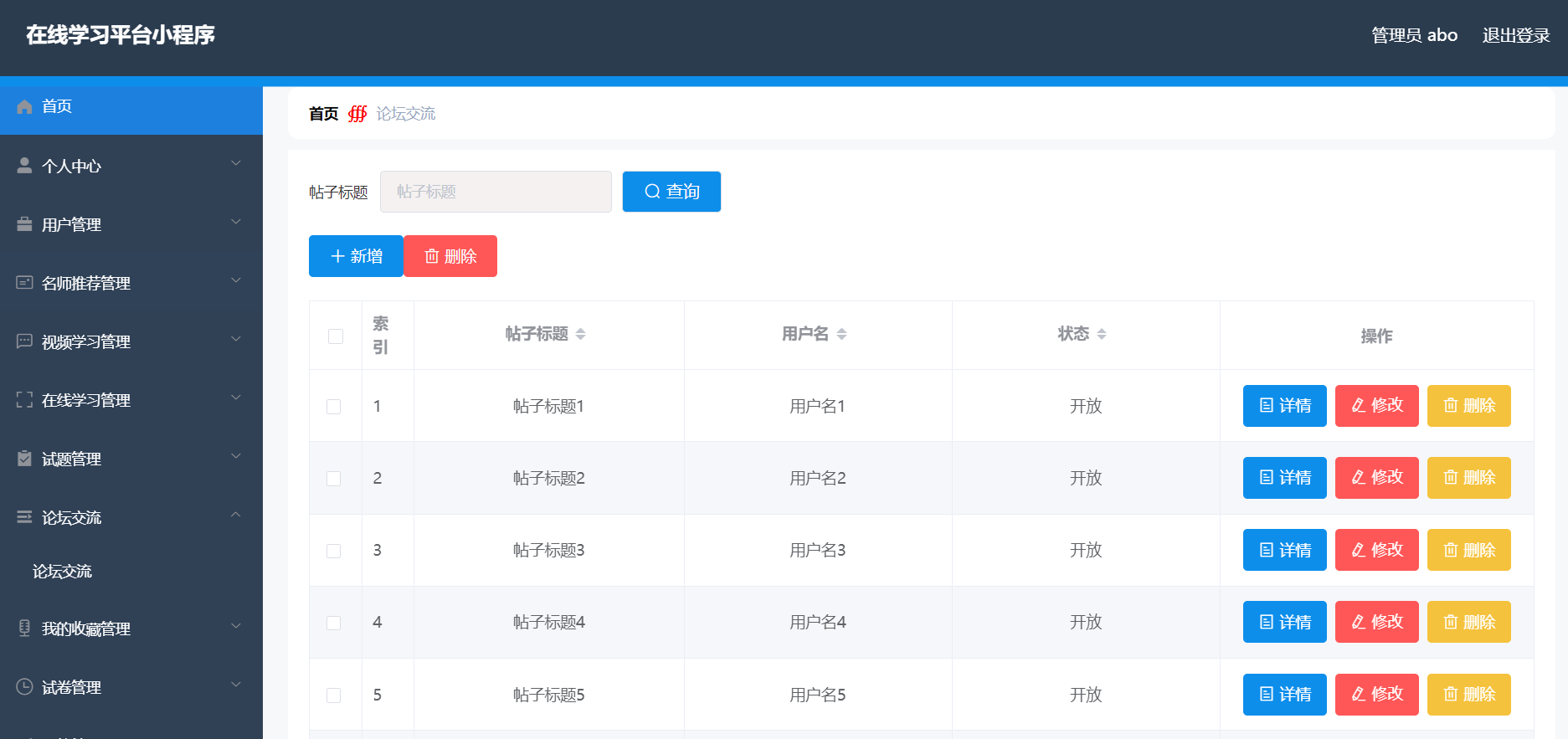Click yellow 删除 for 帖子标题5
Viewport: 1568px width, 739px height.
pos(1469,695)
